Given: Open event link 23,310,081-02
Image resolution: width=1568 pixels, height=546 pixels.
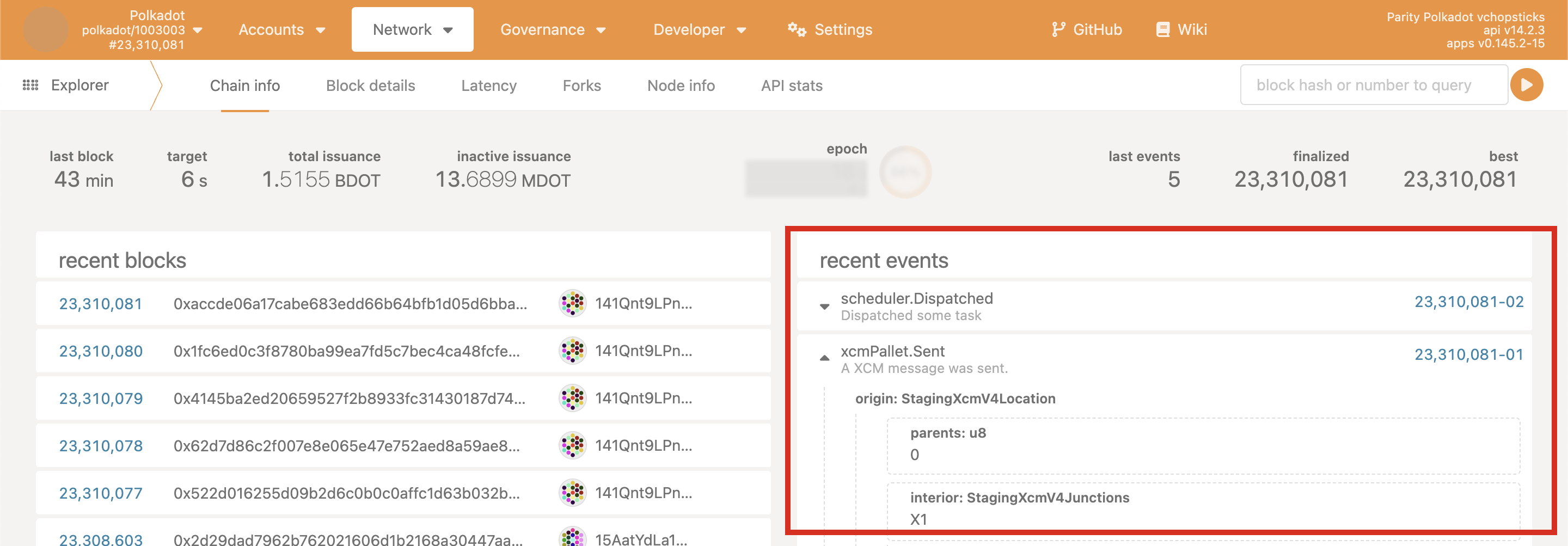Looking at the screenshot, I should coord(1468,302).
